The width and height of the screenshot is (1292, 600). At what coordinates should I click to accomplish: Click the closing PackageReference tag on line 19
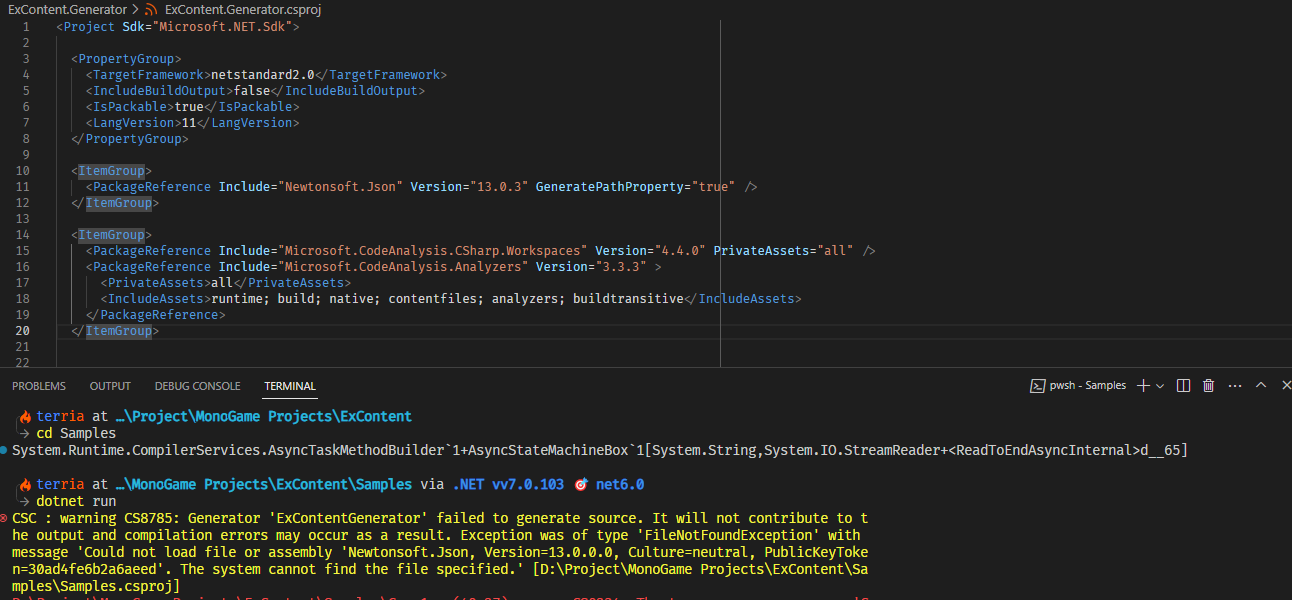(x=156, y=315)
